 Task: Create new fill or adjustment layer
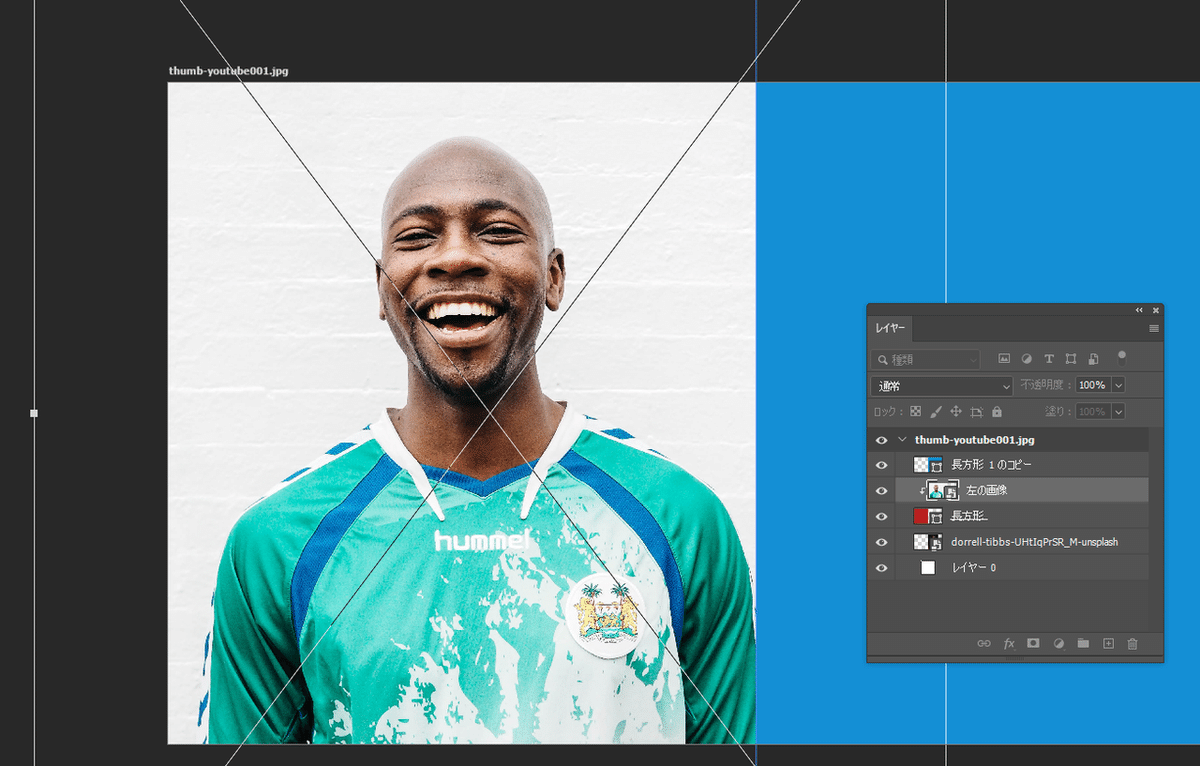1059,644
